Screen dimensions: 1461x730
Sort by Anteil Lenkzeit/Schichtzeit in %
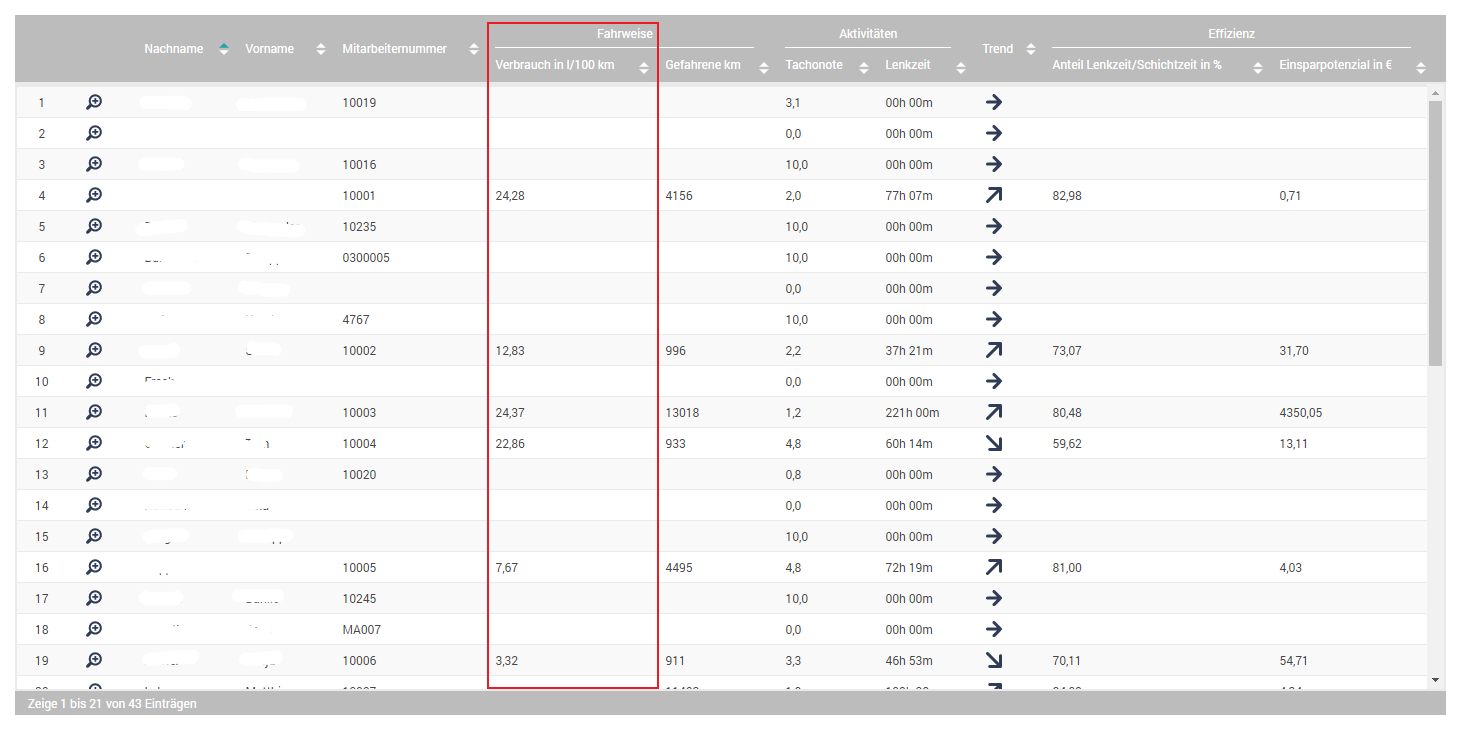[1137, 66]
